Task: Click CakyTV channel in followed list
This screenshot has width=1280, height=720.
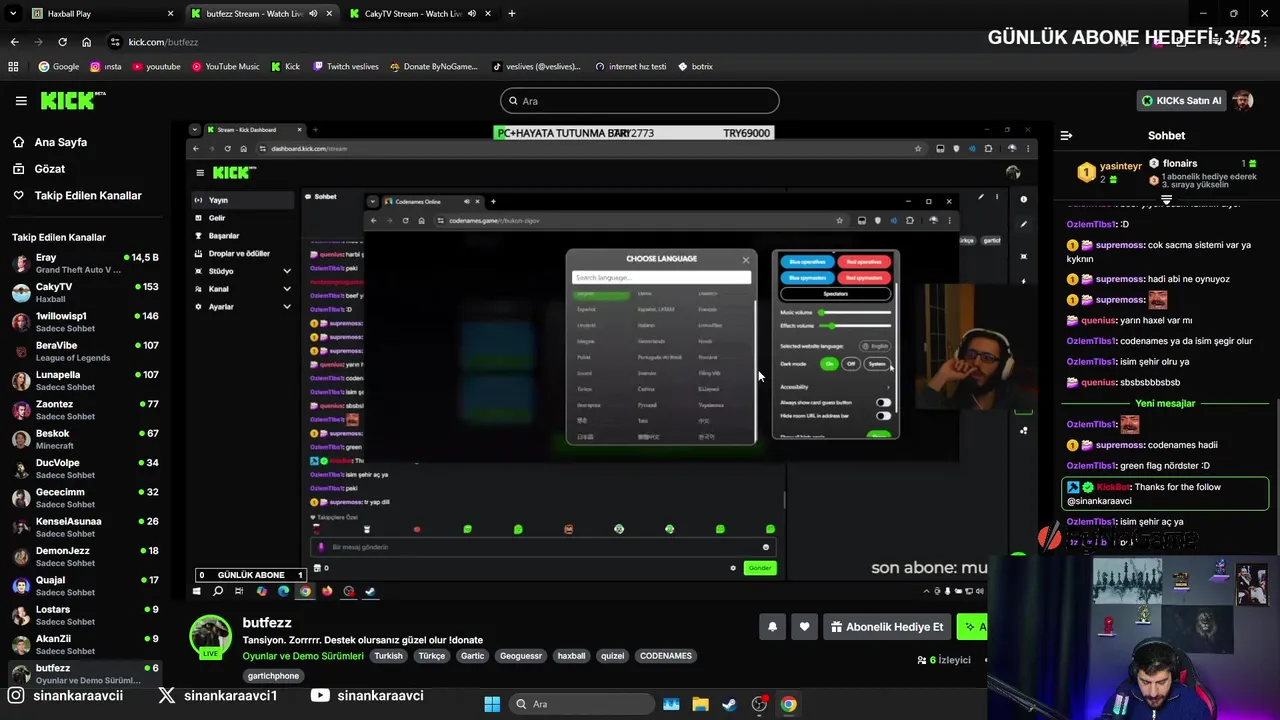Action: point(85,293)
